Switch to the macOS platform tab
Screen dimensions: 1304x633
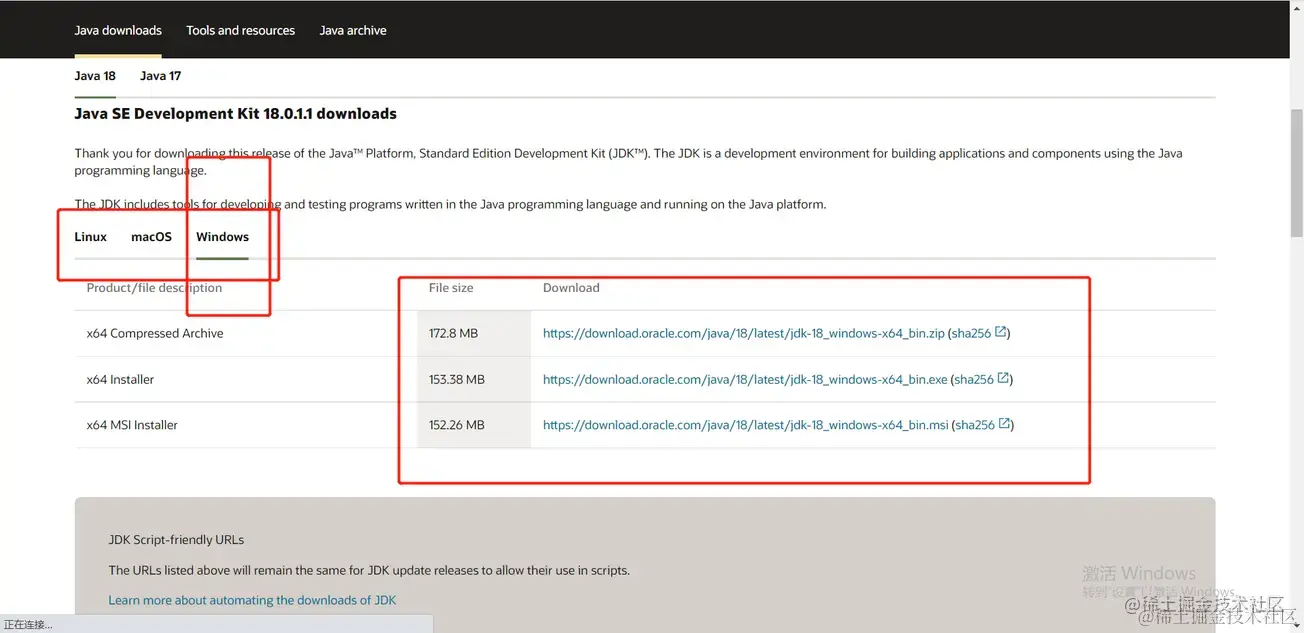click(151, 237)
